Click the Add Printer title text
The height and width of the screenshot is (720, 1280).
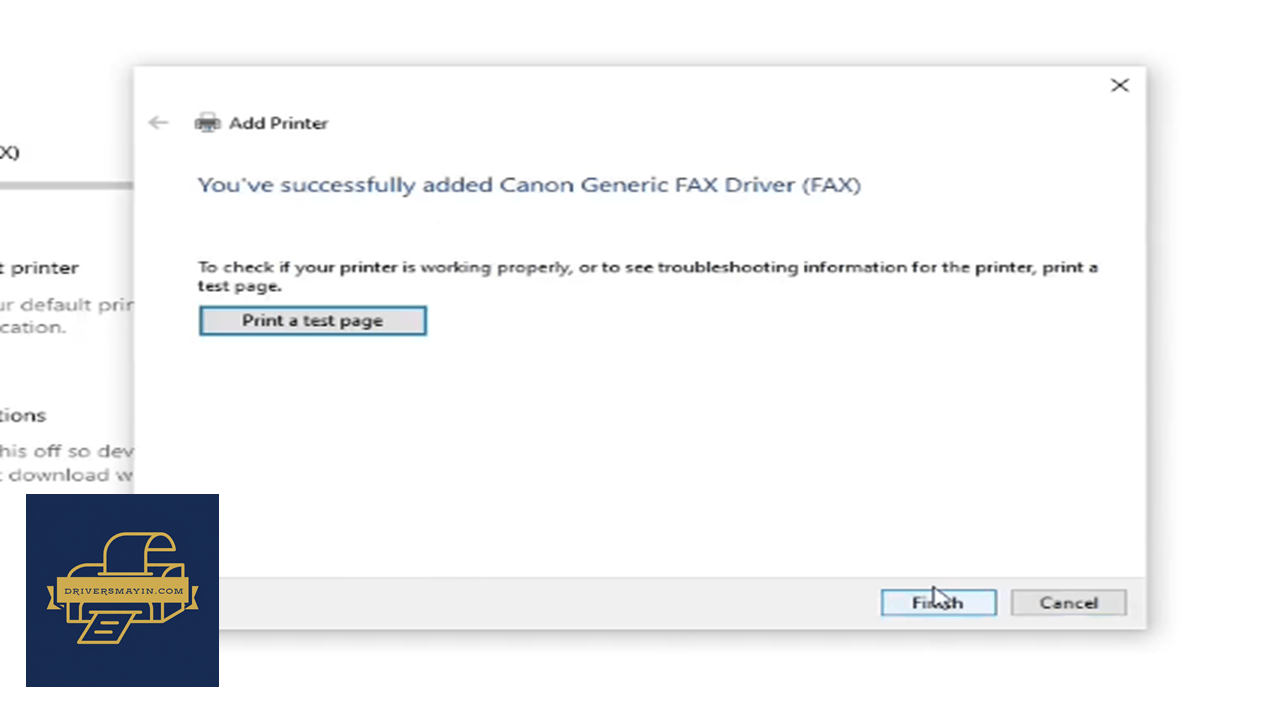[278, 123]
